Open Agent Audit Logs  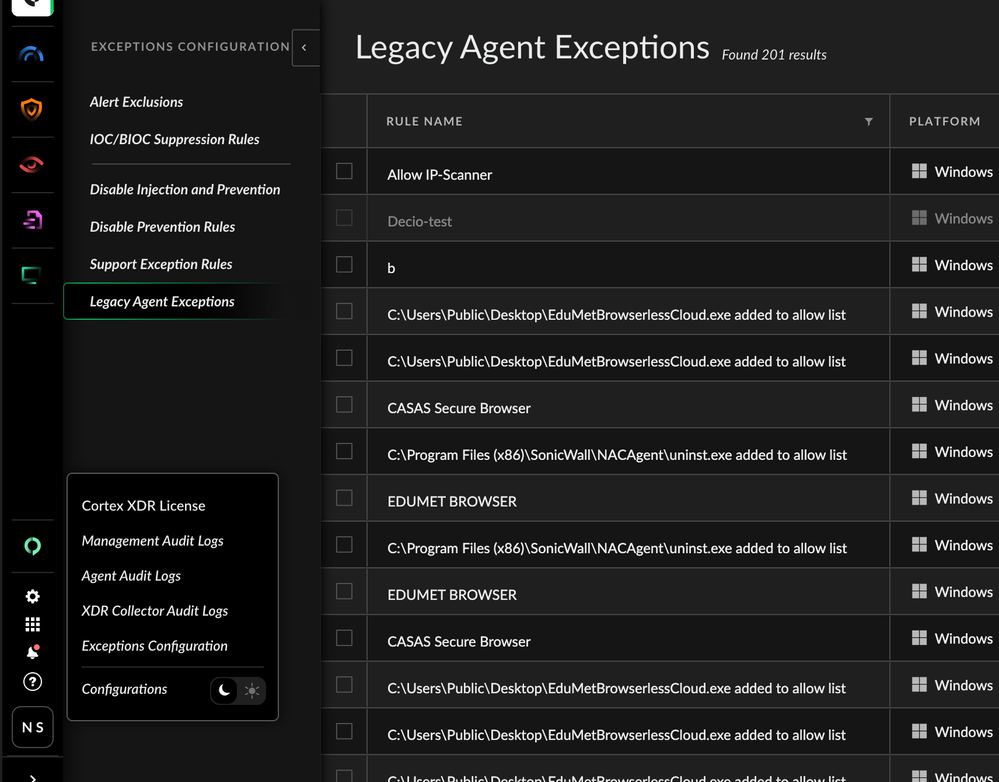coord(131,576)
